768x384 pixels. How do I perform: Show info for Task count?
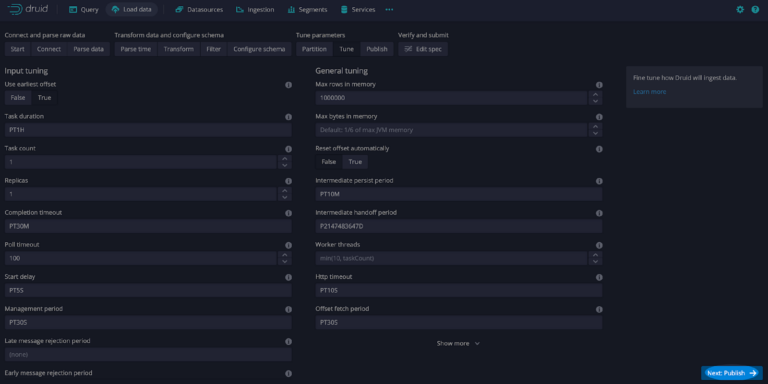pyautogui.click(x=288, y=149)
